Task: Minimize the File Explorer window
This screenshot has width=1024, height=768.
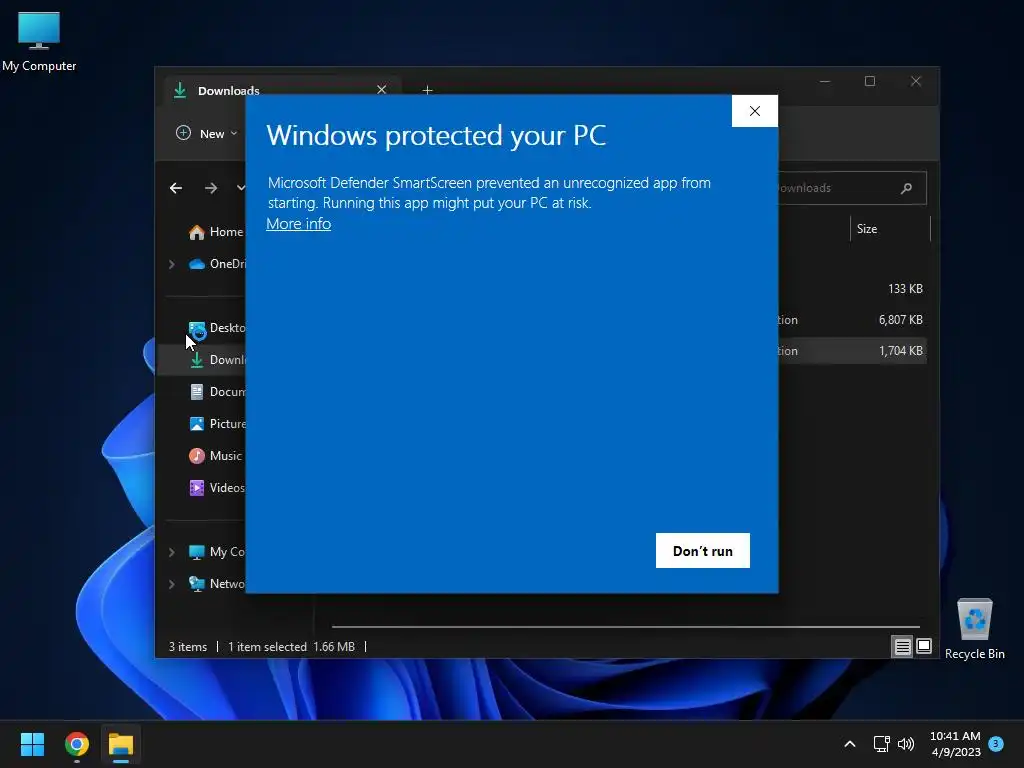Action: (825, 82)
